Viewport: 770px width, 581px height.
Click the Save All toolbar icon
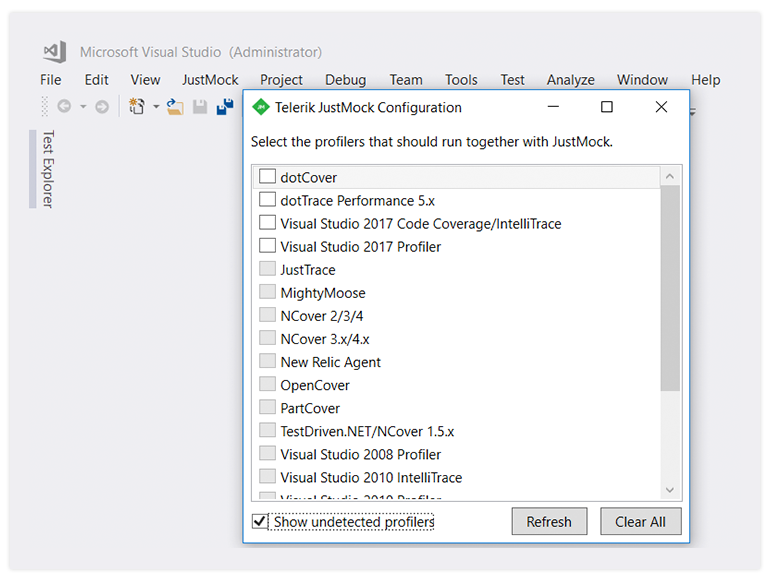click(x=225, y=107)
